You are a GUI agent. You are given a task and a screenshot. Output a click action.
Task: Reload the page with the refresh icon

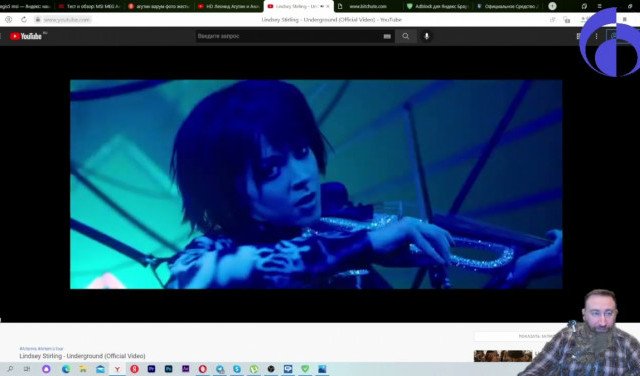(x=24, y=20)
